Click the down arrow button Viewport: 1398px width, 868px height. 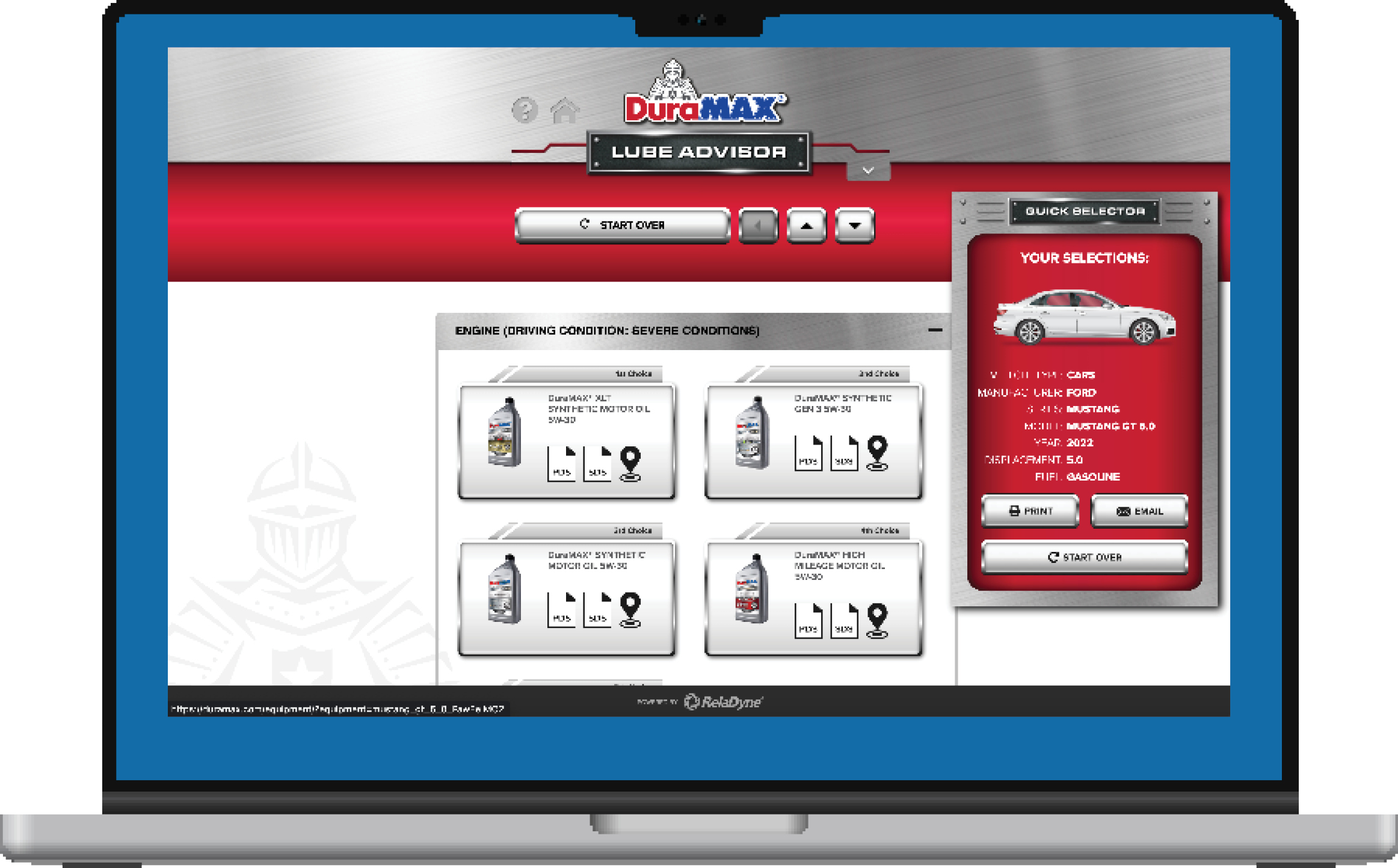pos(855,226)
